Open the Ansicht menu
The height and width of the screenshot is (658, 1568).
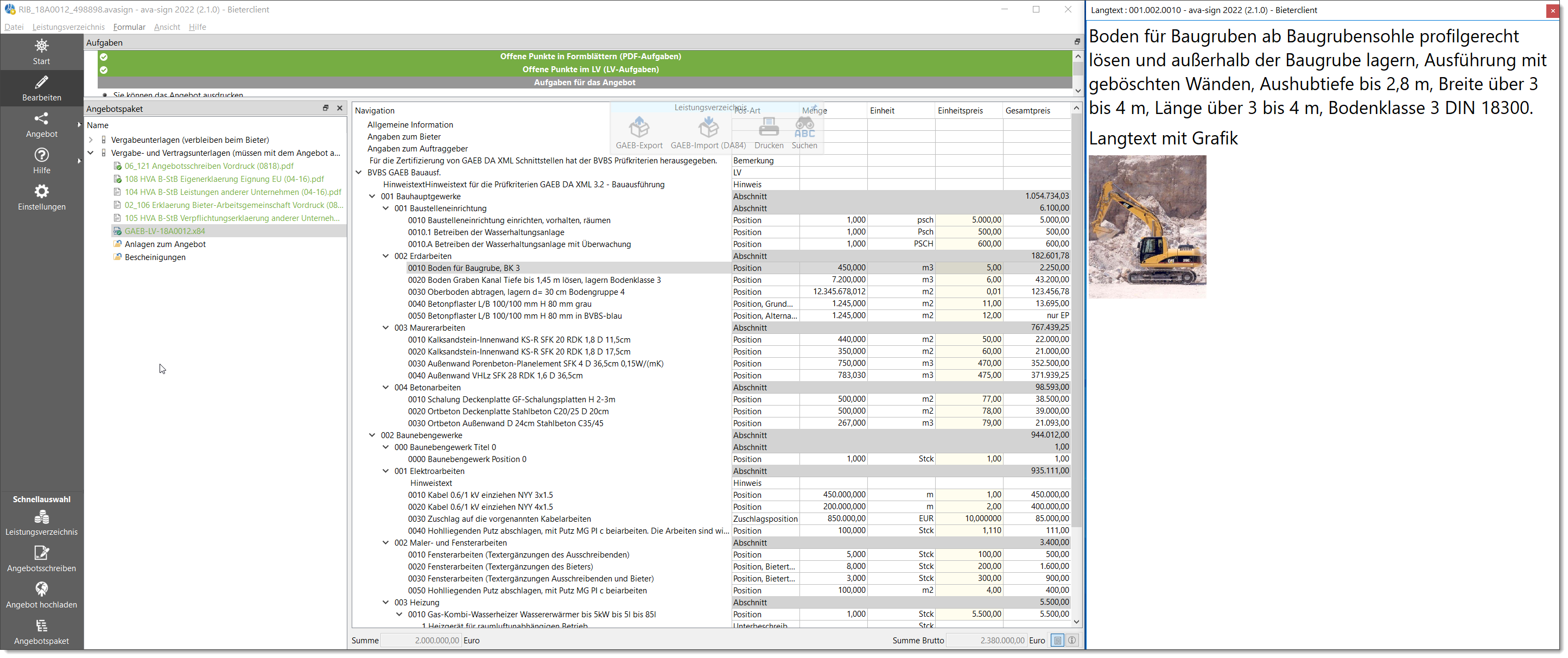tap(167, 27)
